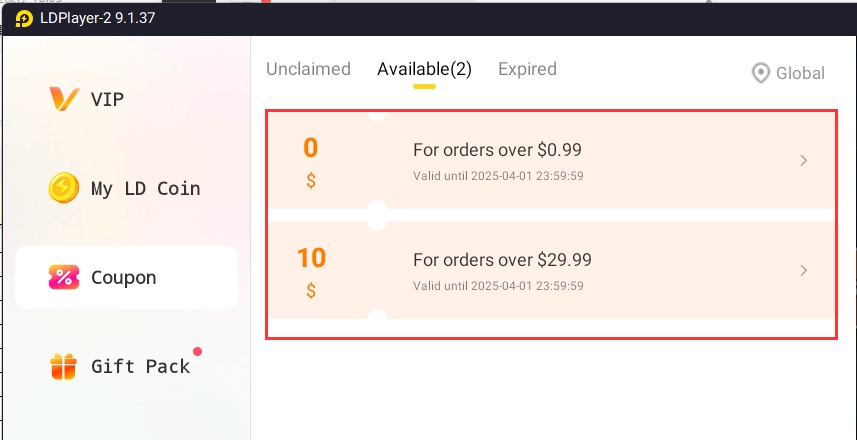Click the pink Coupon percent icon
This screenshot has height=440, width=857.
(x=64, y=277)
